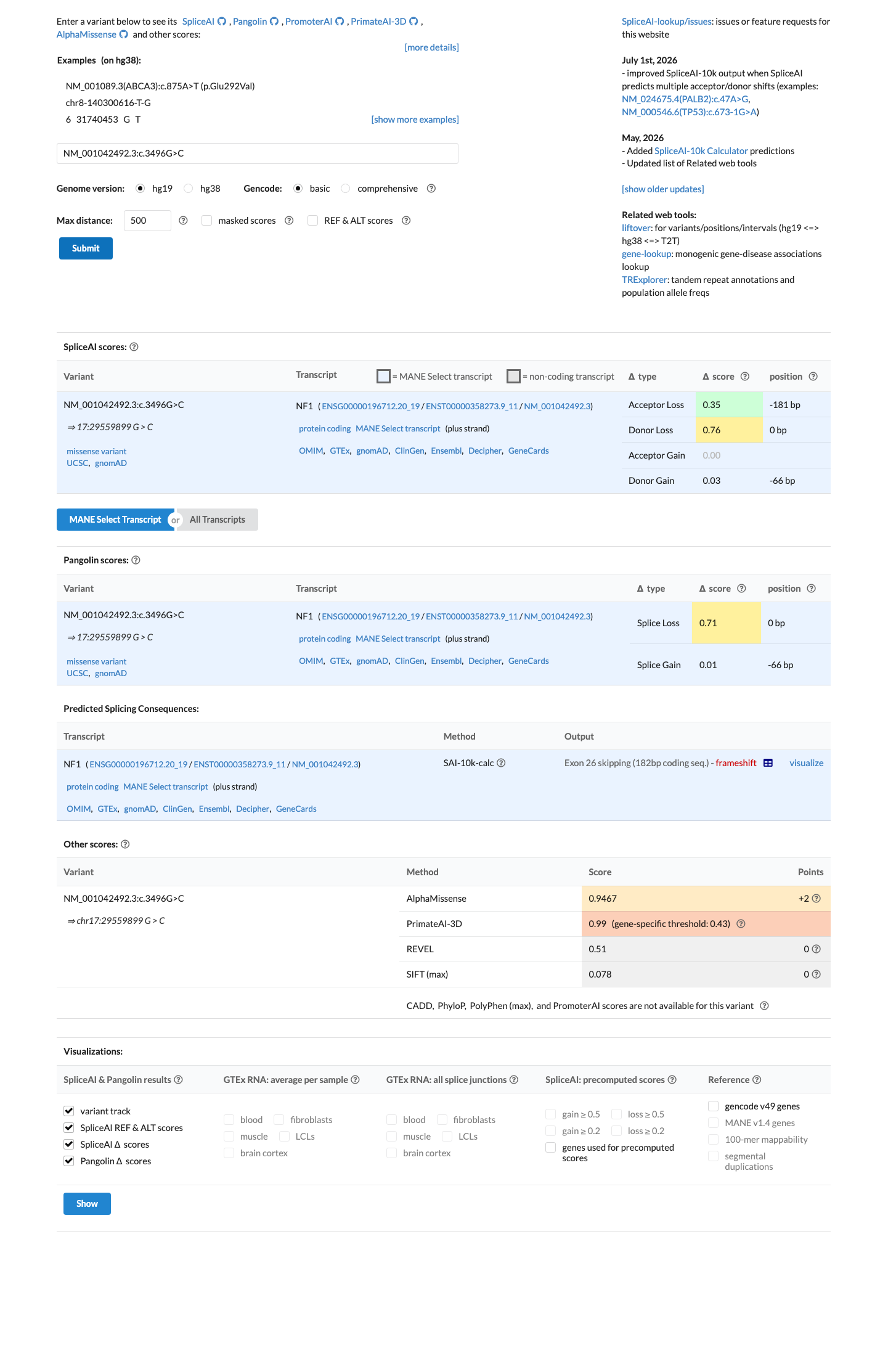Open Other scores help icon
896x1356 pixels.
tap(125, 844)
